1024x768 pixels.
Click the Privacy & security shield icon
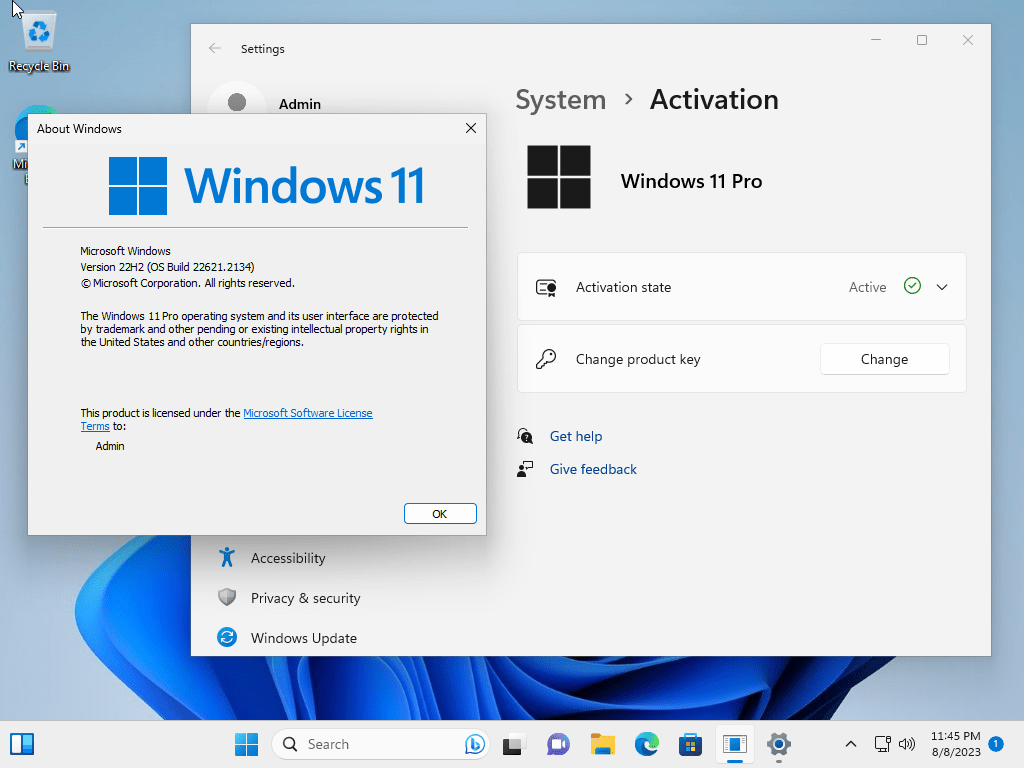[227, 598]
